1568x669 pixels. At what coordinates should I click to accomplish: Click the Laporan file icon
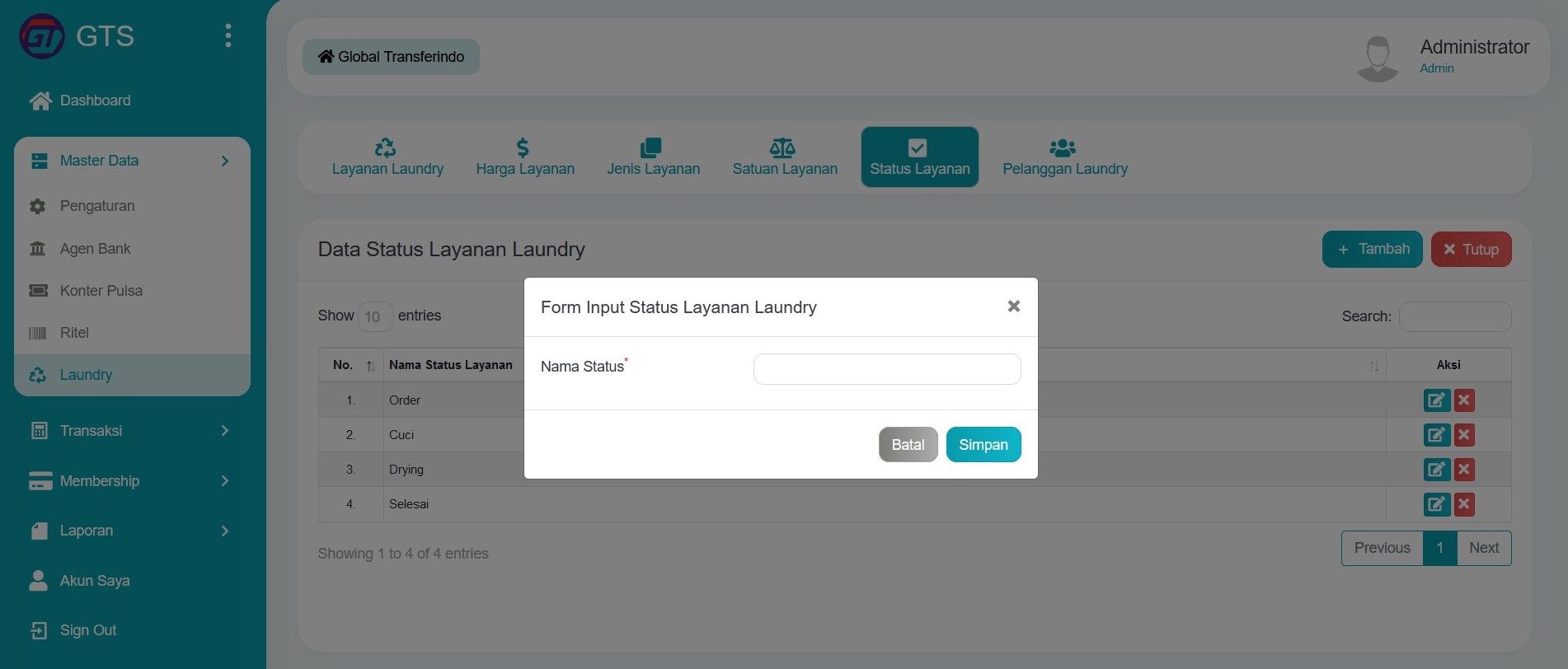click(x=39, y=531)
